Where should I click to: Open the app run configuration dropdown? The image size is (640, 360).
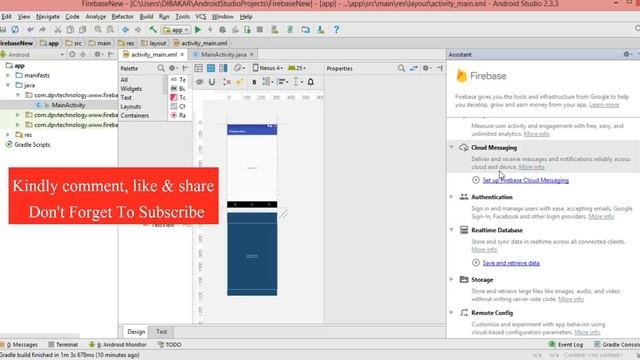(176, 30)
